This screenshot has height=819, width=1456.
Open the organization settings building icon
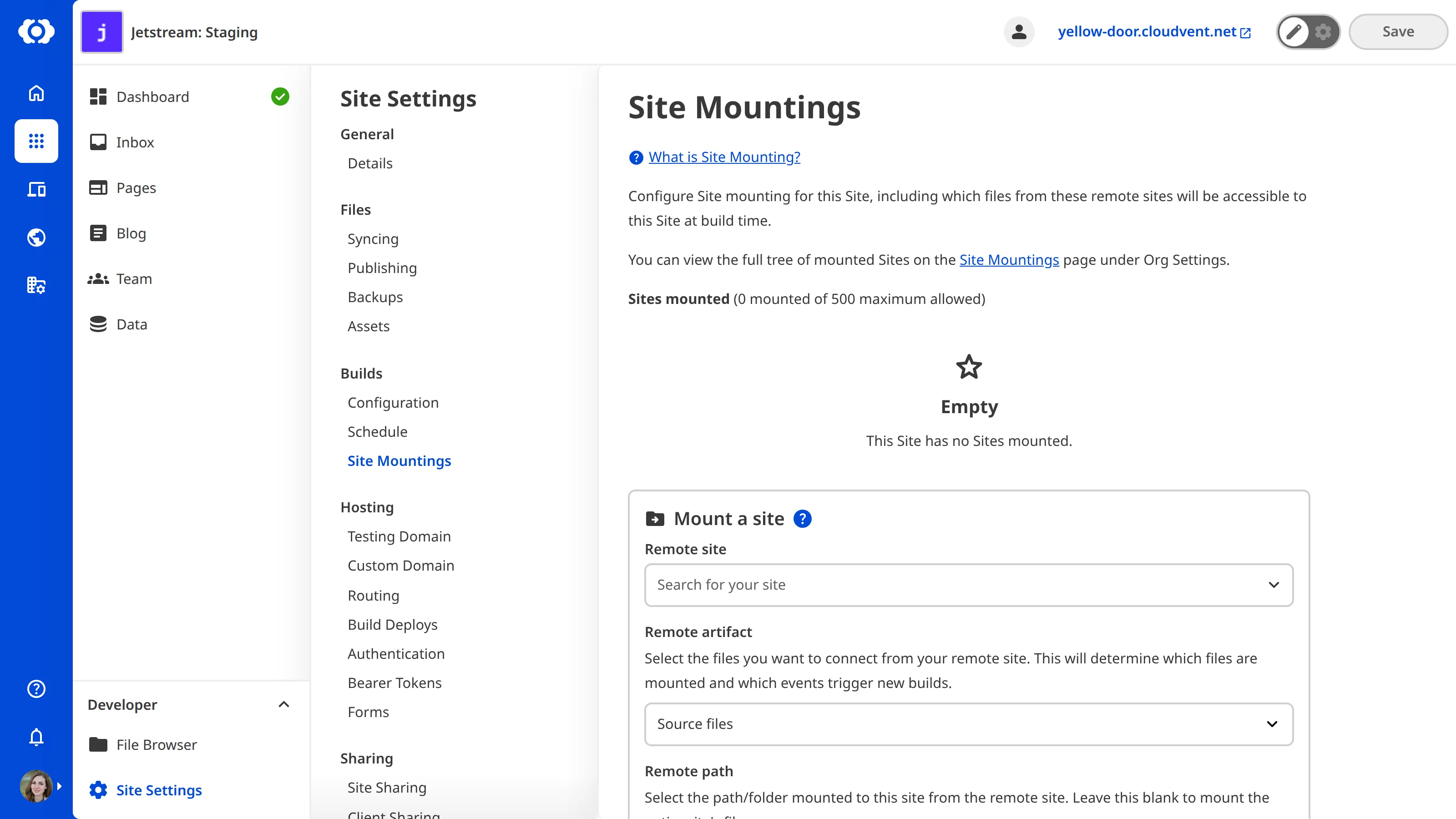(x=36, y=285)
